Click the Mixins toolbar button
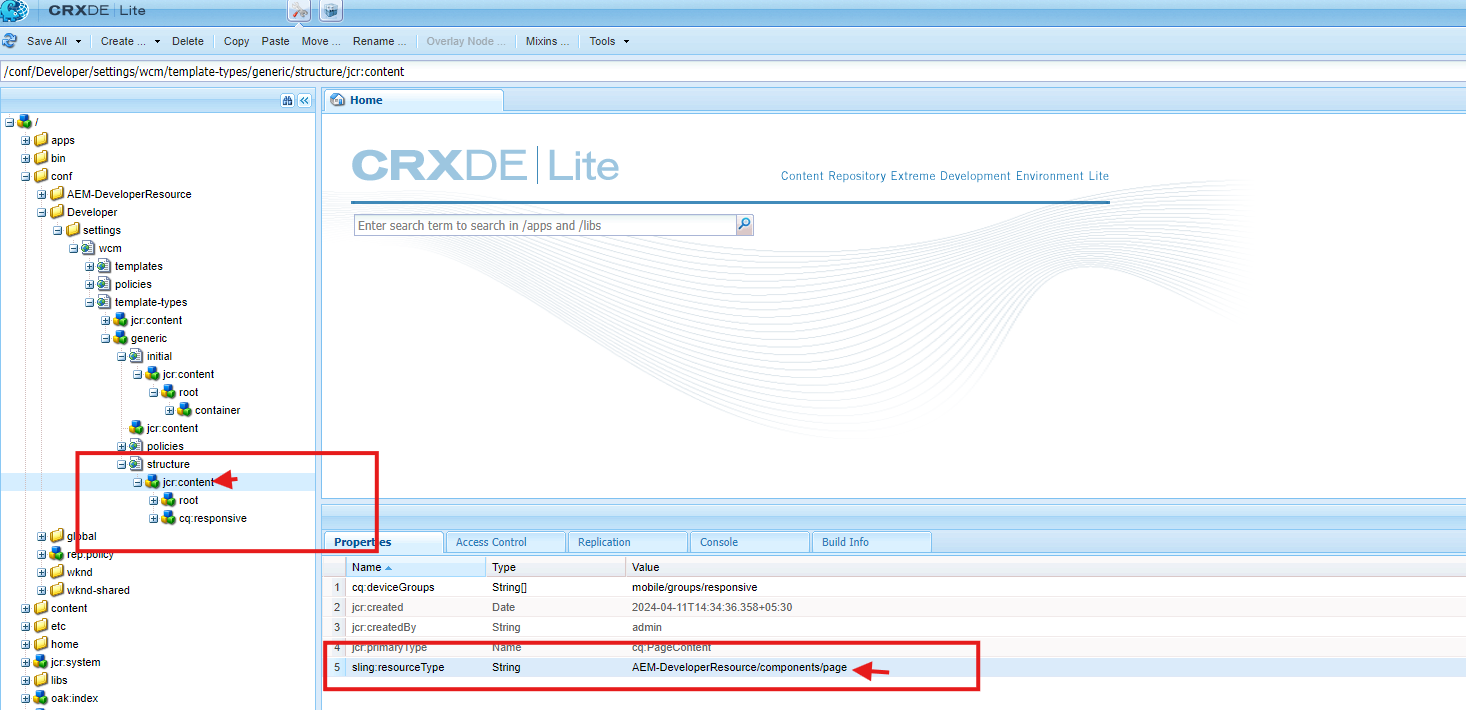The height and width of the screenshot is (710, 1466). tap(547, 41)
